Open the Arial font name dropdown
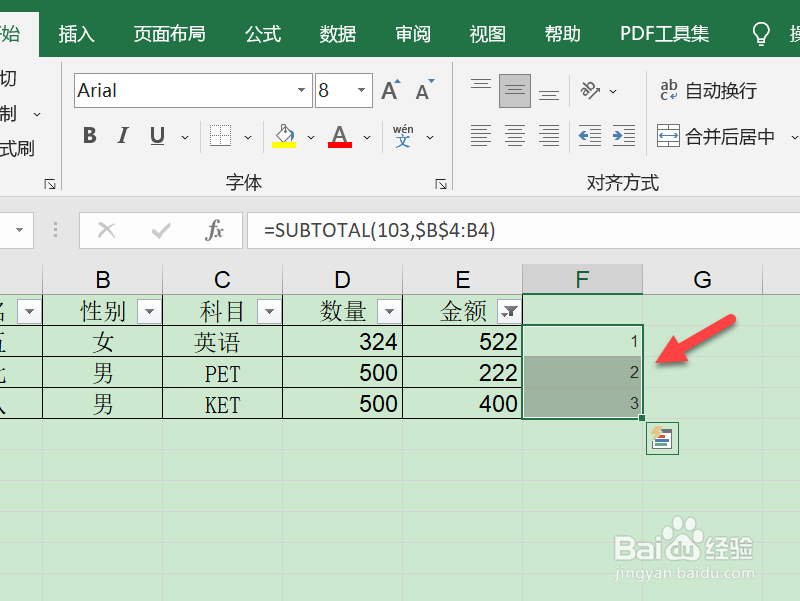 (x=303, y=90)
